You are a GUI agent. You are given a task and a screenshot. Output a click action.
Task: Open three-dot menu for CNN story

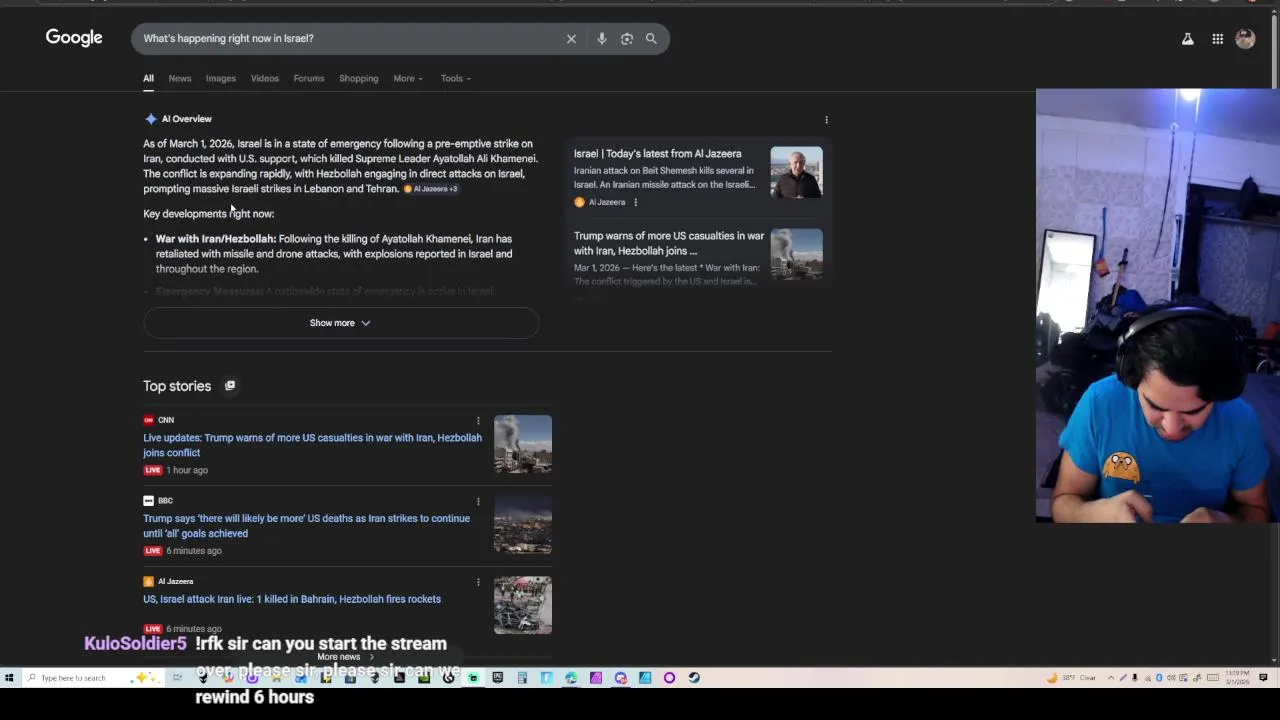point(478,421)
